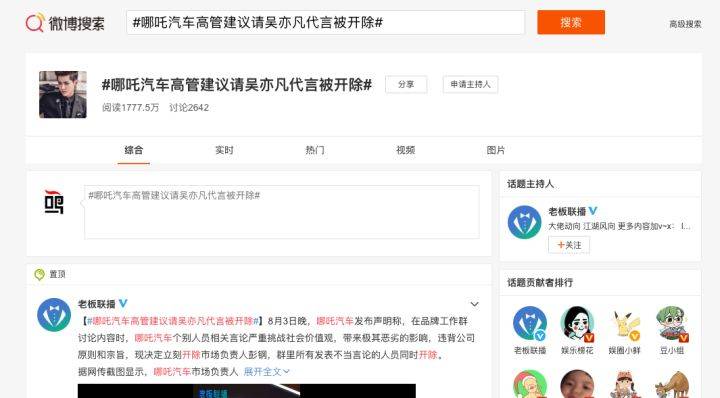Follow 老板联播 with the +关注 button
The height and width of the screenshot is (398, 720).
569,245
